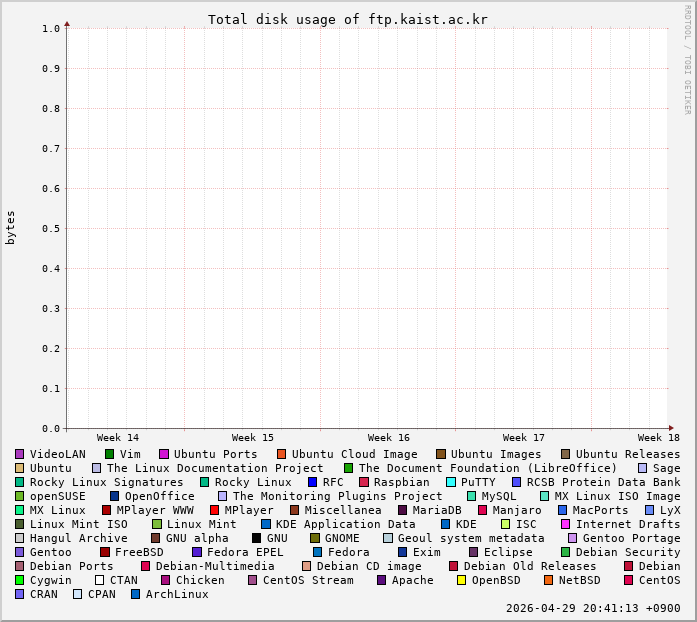
Task: Click the bright green Cygwin legend swatch
Action: click(x=19, y=580)
